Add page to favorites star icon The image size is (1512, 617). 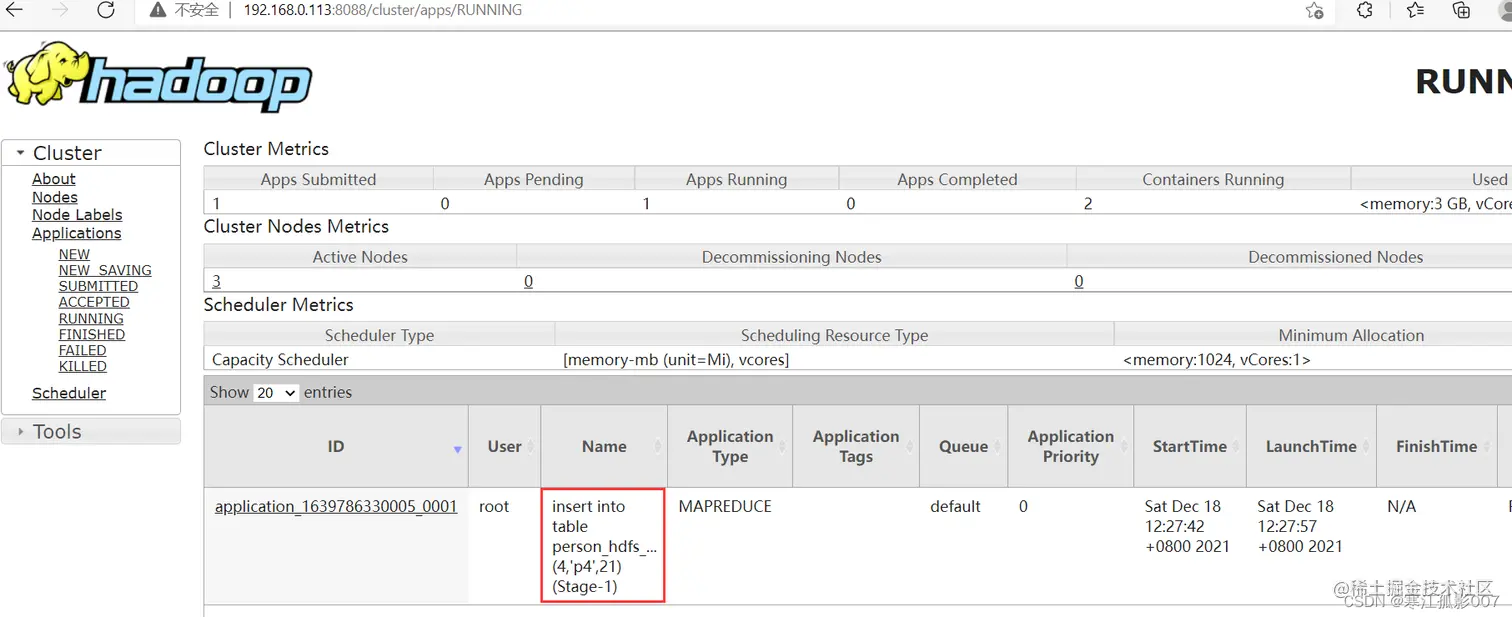click(1315, 10)
